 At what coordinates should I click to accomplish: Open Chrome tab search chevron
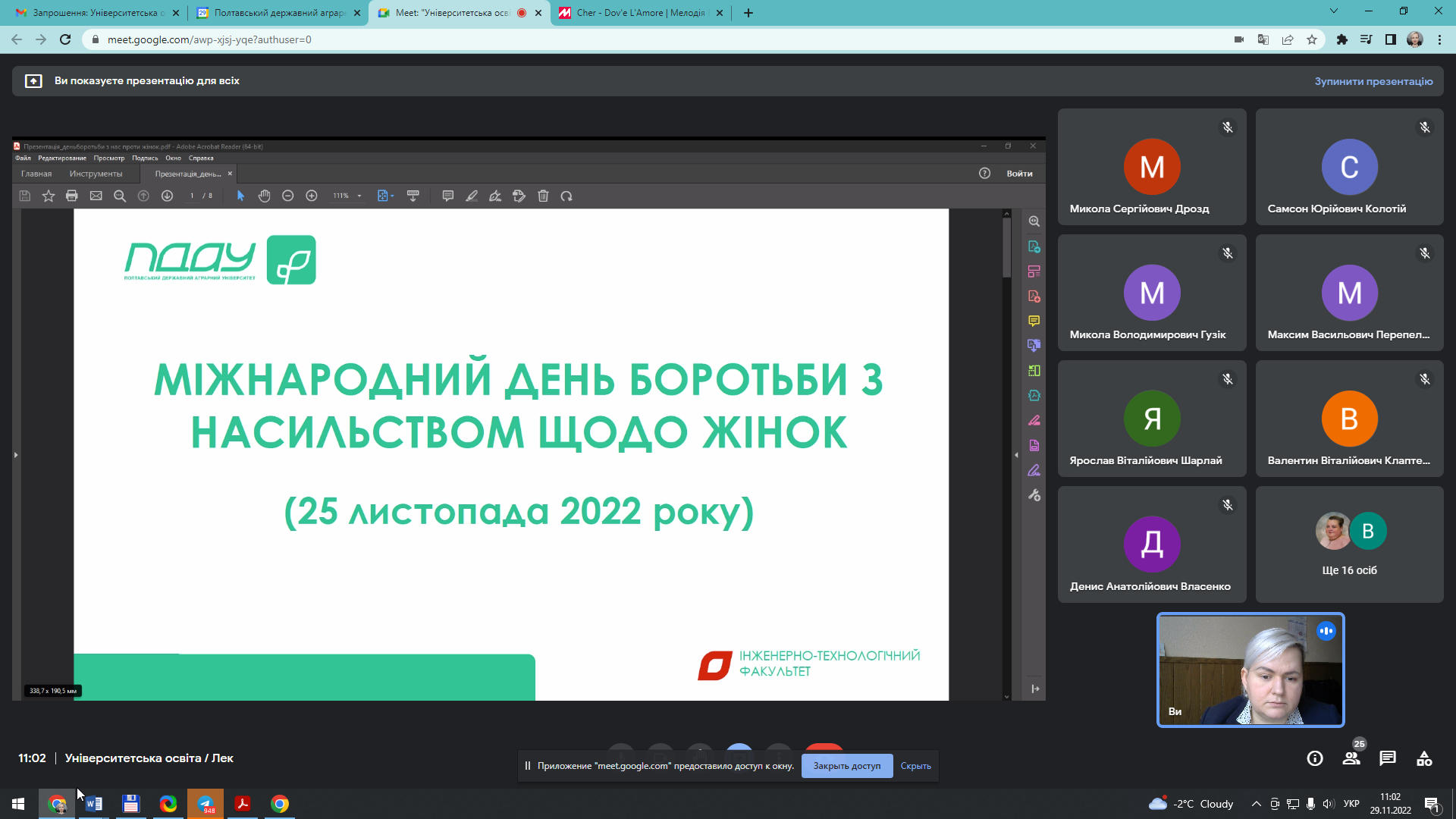1334,11
